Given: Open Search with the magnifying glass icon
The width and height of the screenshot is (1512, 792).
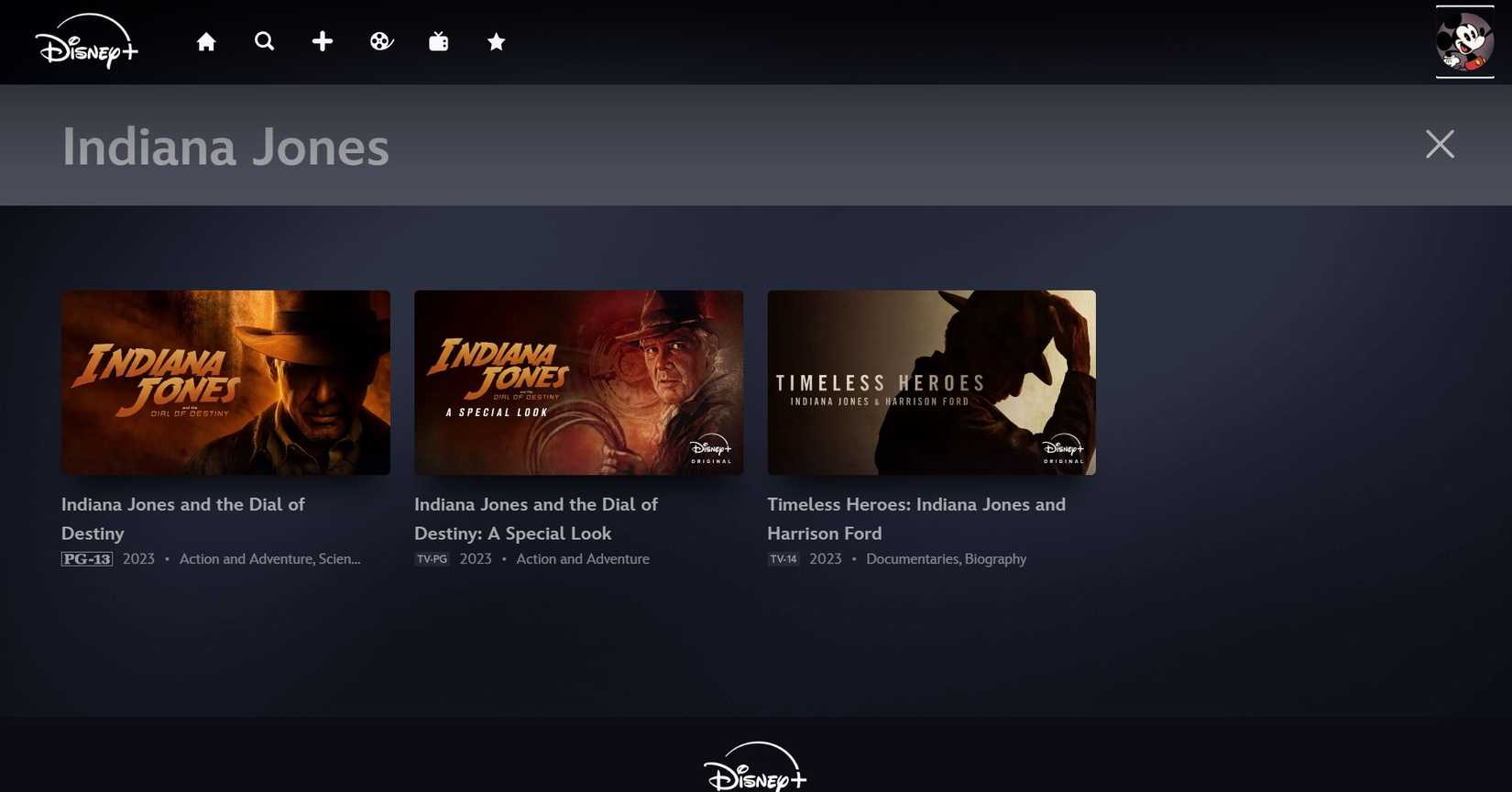Looking at the screenshot, I should tap(264, 42).
